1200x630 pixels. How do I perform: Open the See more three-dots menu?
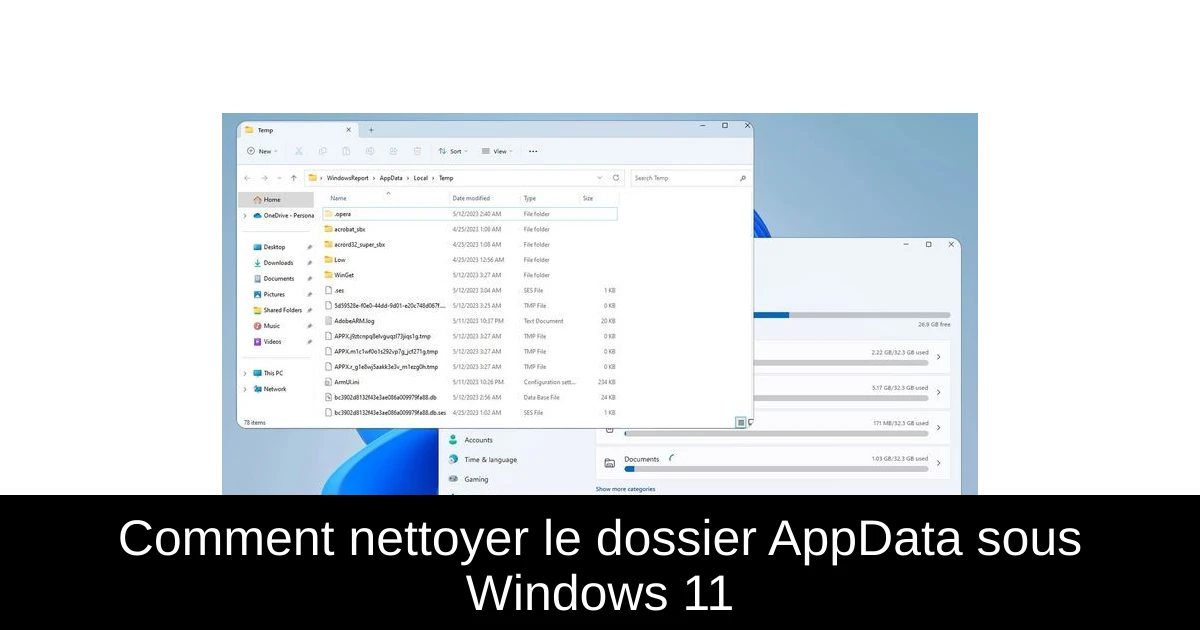pos(533,151)
